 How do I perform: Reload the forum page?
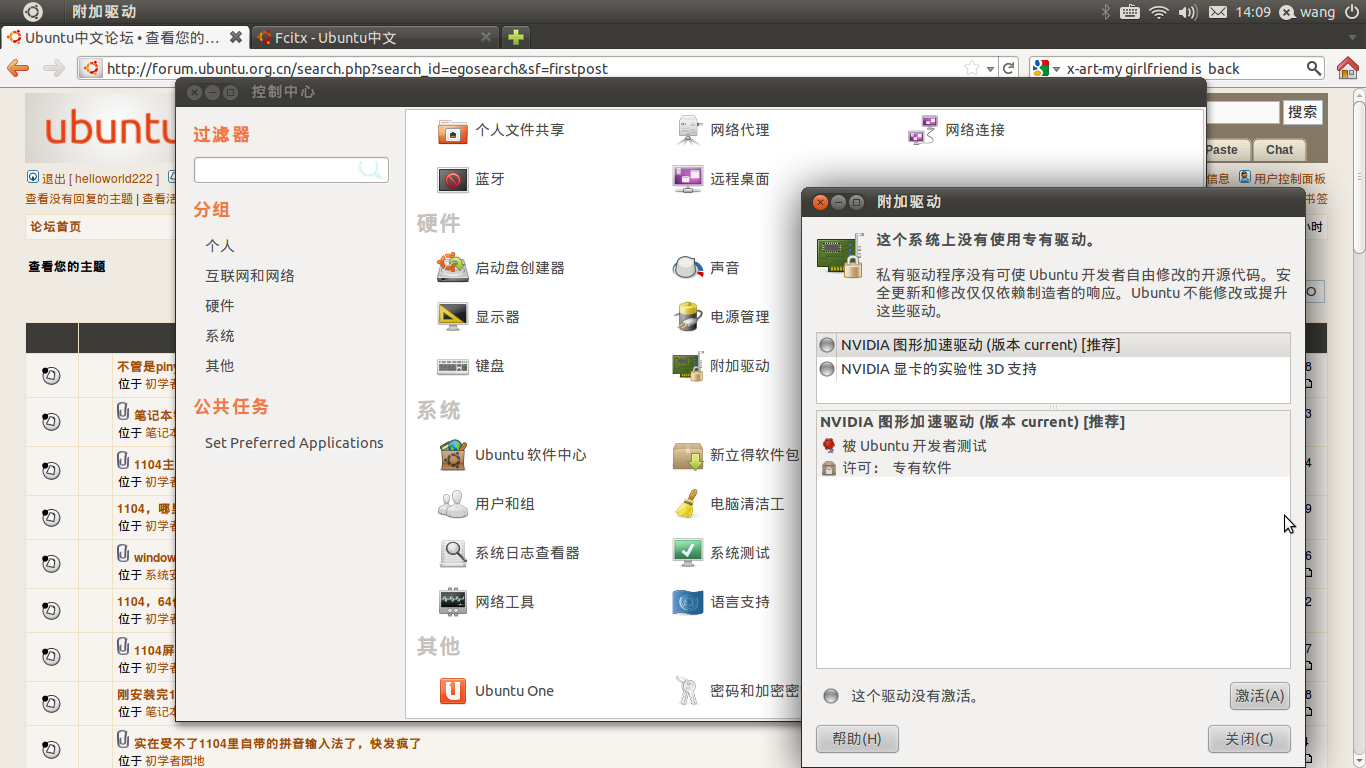tap(1010, 68)
